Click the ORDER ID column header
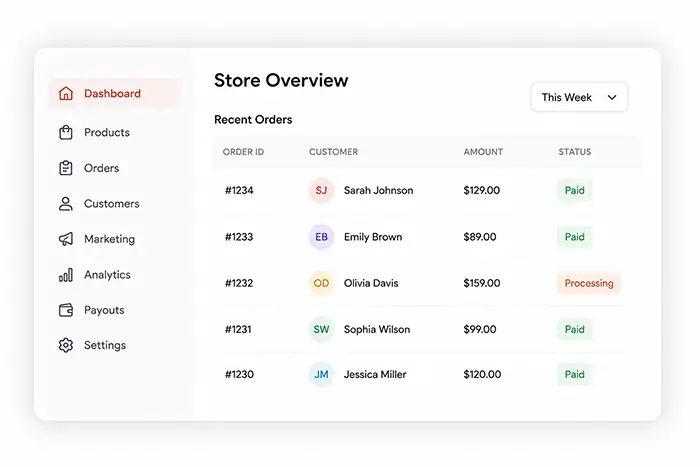Viewport: 700px width, 467px height. tap(243, 152)
